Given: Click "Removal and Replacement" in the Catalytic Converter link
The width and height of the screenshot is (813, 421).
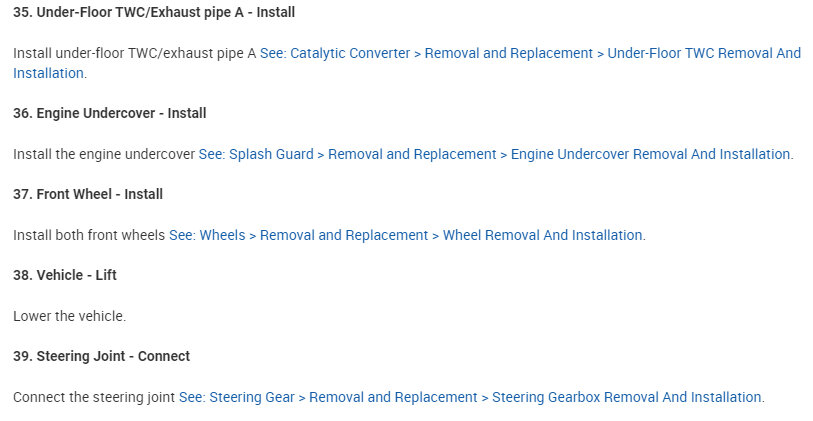Looking at the screenshot, I should point(508,53).
